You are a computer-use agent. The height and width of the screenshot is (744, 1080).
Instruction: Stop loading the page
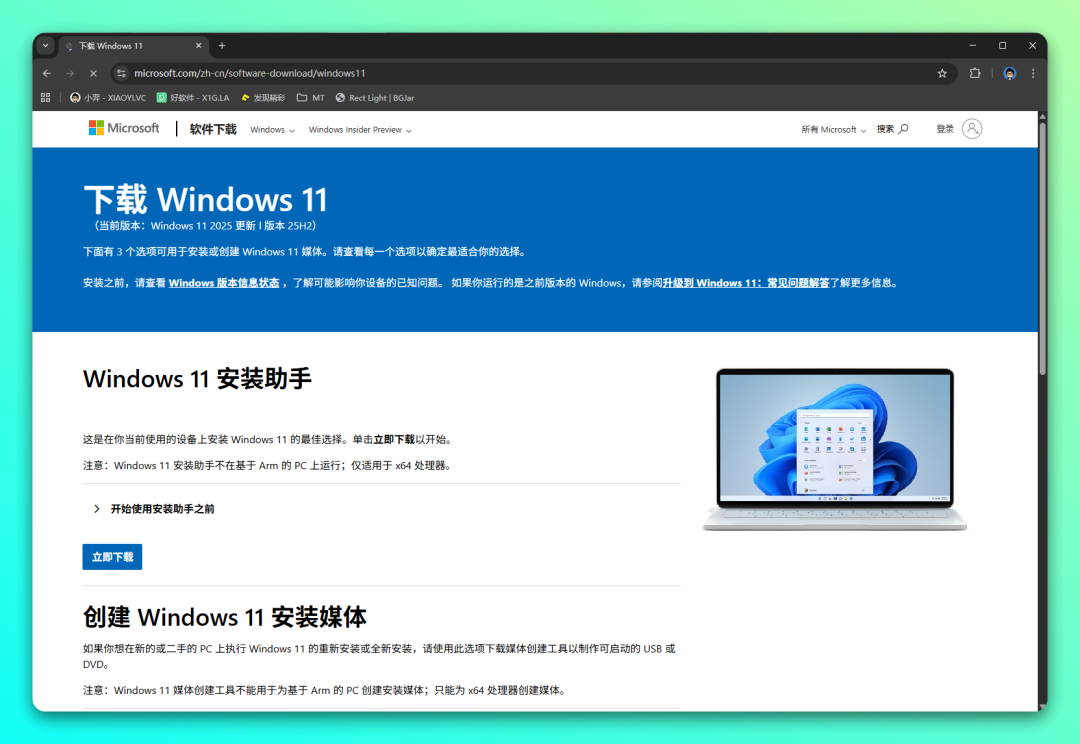pyautogui.click(x=93, y=73)
